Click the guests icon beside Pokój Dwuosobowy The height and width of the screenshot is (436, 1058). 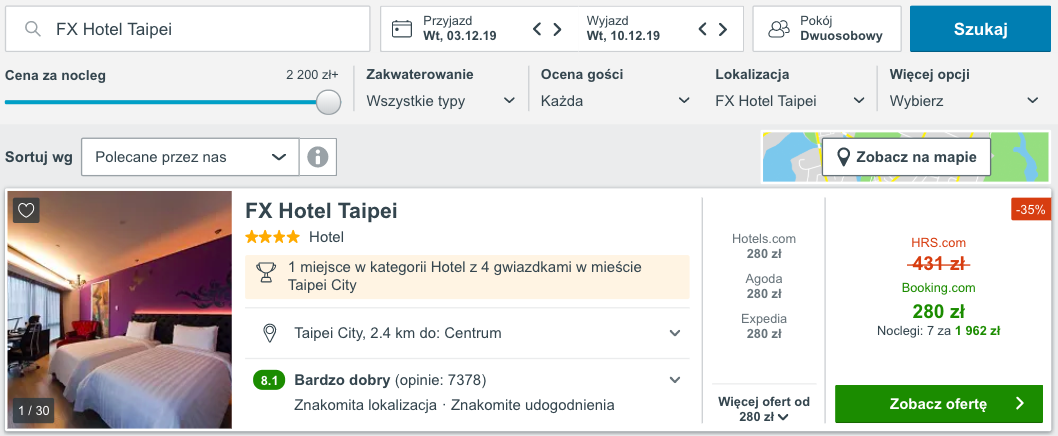coord(779,29)
